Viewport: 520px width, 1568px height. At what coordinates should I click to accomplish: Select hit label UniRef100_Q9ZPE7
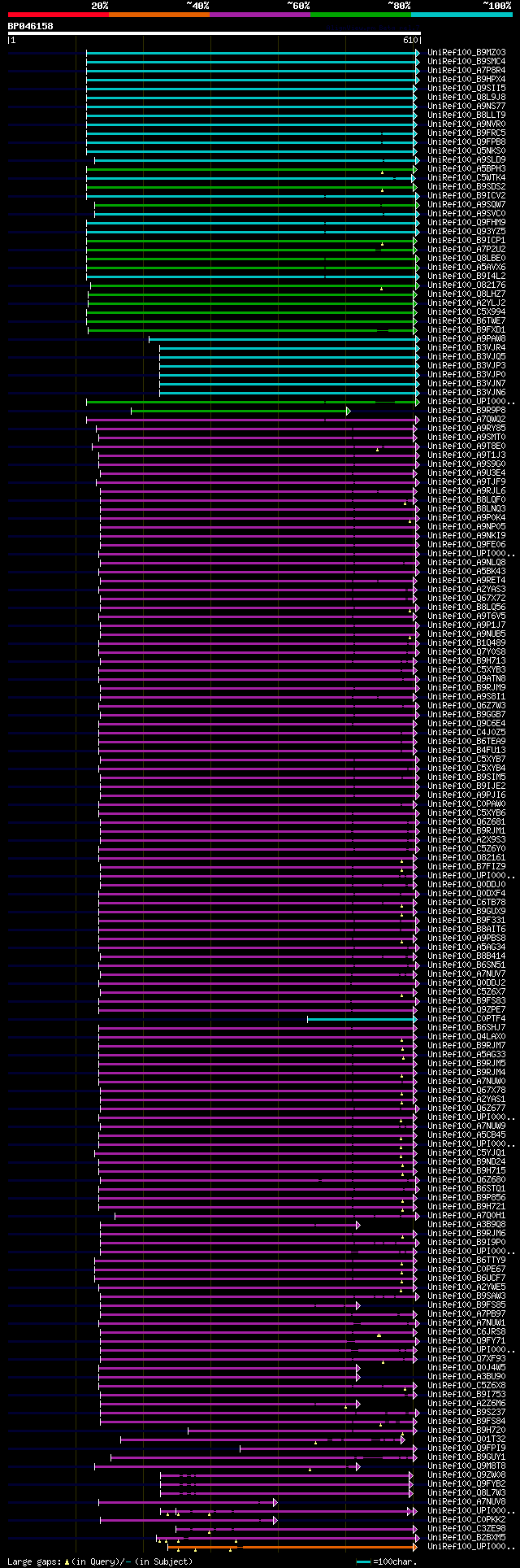(x=468, y=1009)
